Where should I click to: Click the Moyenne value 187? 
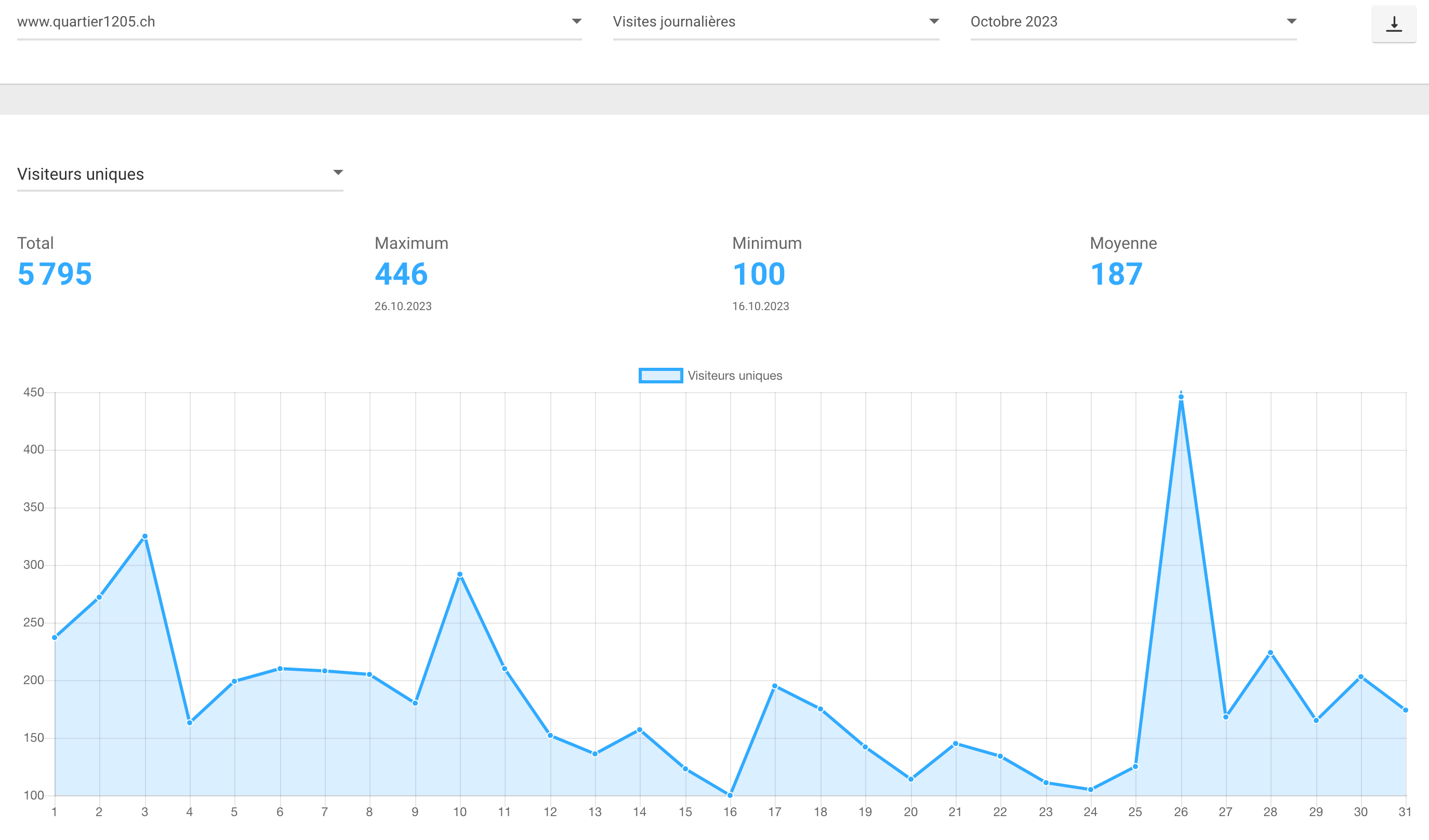pos(1116,274)
